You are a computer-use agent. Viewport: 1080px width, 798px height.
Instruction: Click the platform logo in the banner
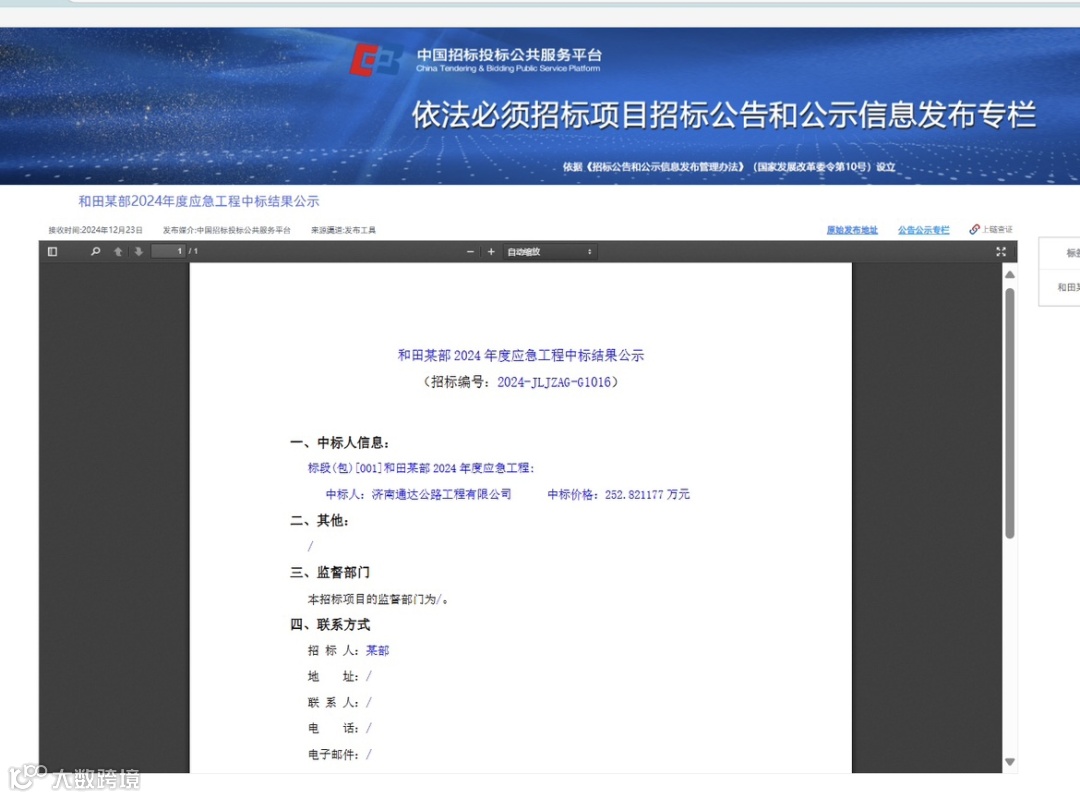click(x=375, y=60)
